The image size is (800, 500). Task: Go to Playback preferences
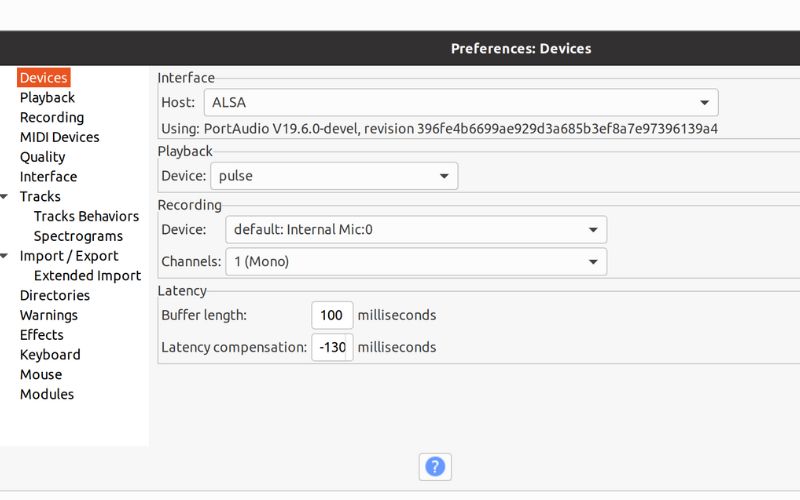coord(47,98)
